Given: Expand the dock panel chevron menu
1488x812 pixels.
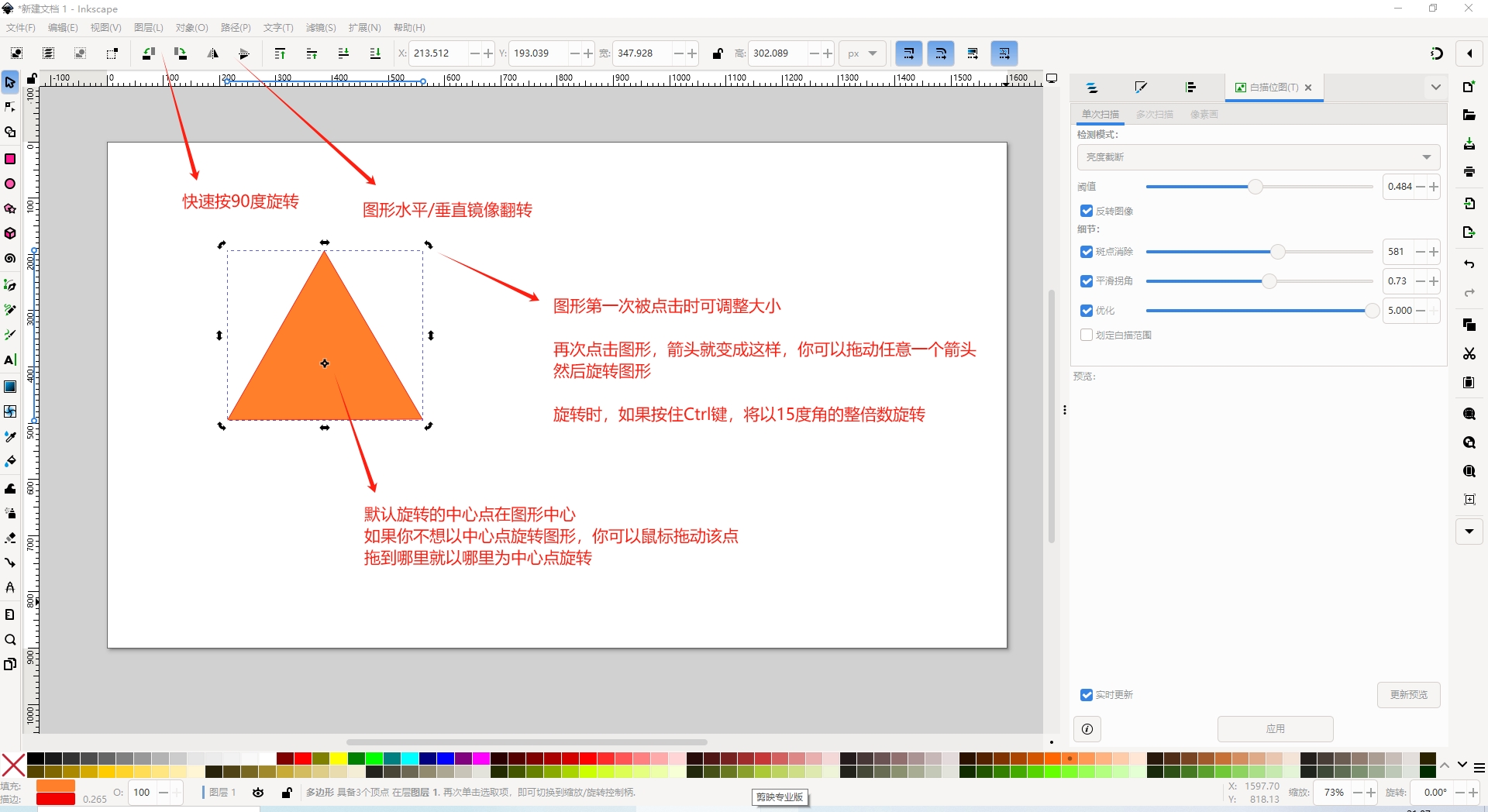Looking at the screenshot, I should [1435, 88].
